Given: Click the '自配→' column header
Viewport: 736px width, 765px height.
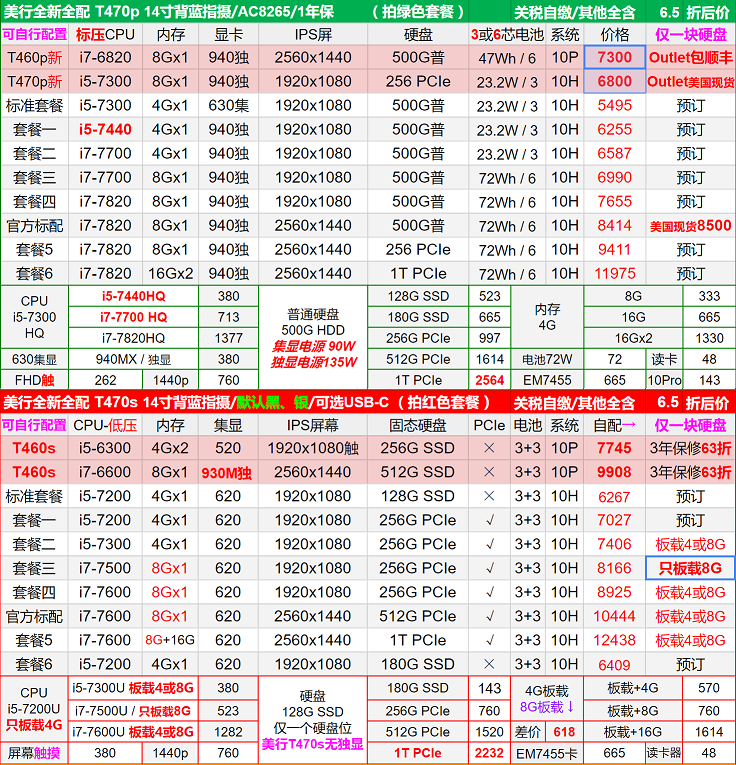Looking at the screenshot, I should tap(615, 425).
